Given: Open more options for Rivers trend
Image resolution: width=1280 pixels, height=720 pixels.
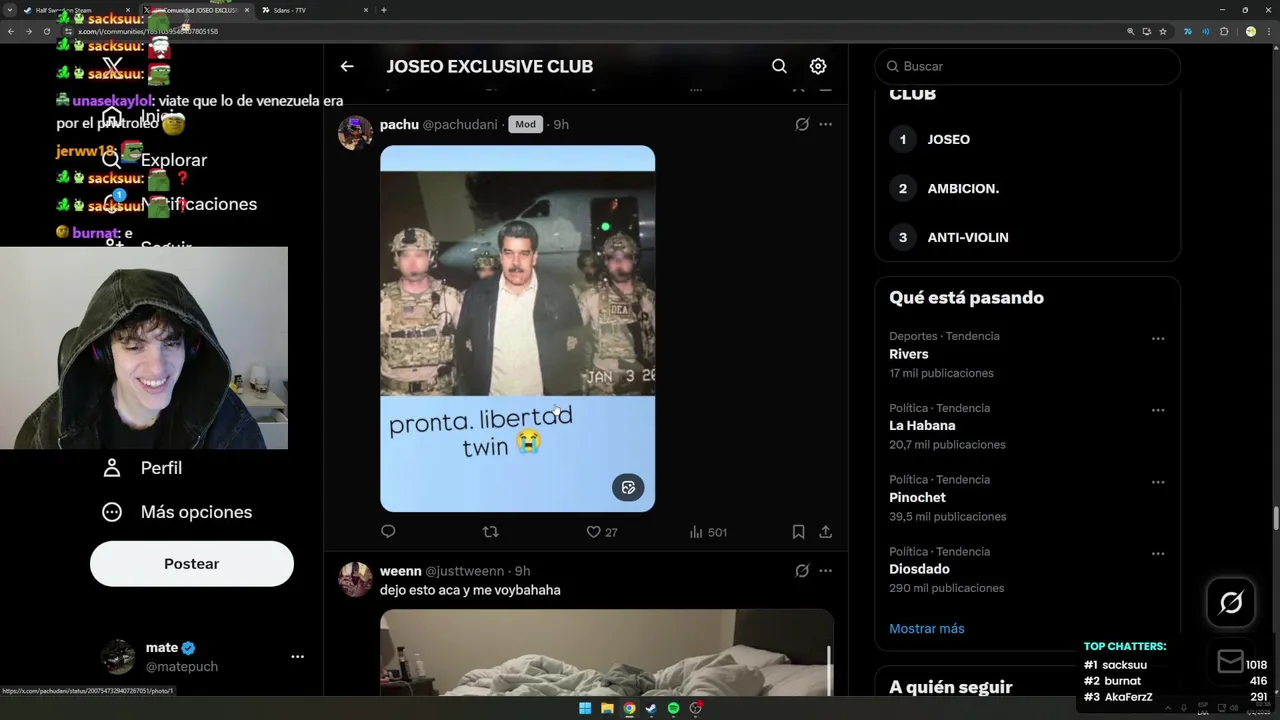Looking at the screenshot, I should pyautogui.click(x=1158, y=339).
